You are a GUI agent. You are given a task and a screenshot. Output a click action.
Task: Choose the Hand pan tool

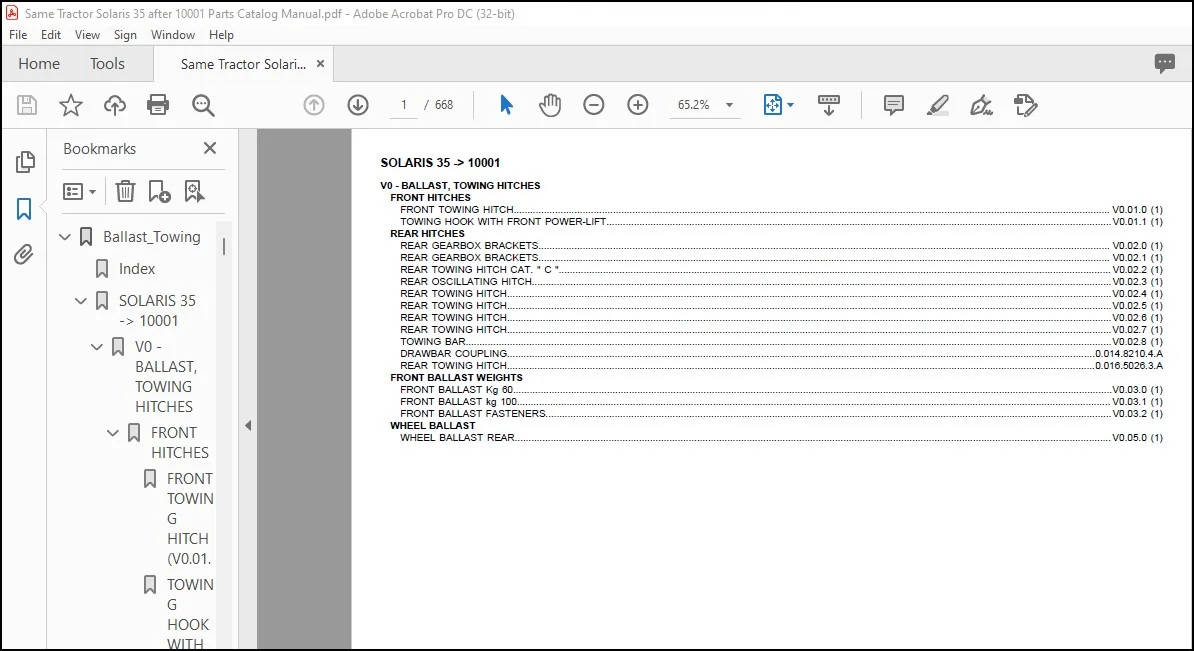[x=550, y=105]
